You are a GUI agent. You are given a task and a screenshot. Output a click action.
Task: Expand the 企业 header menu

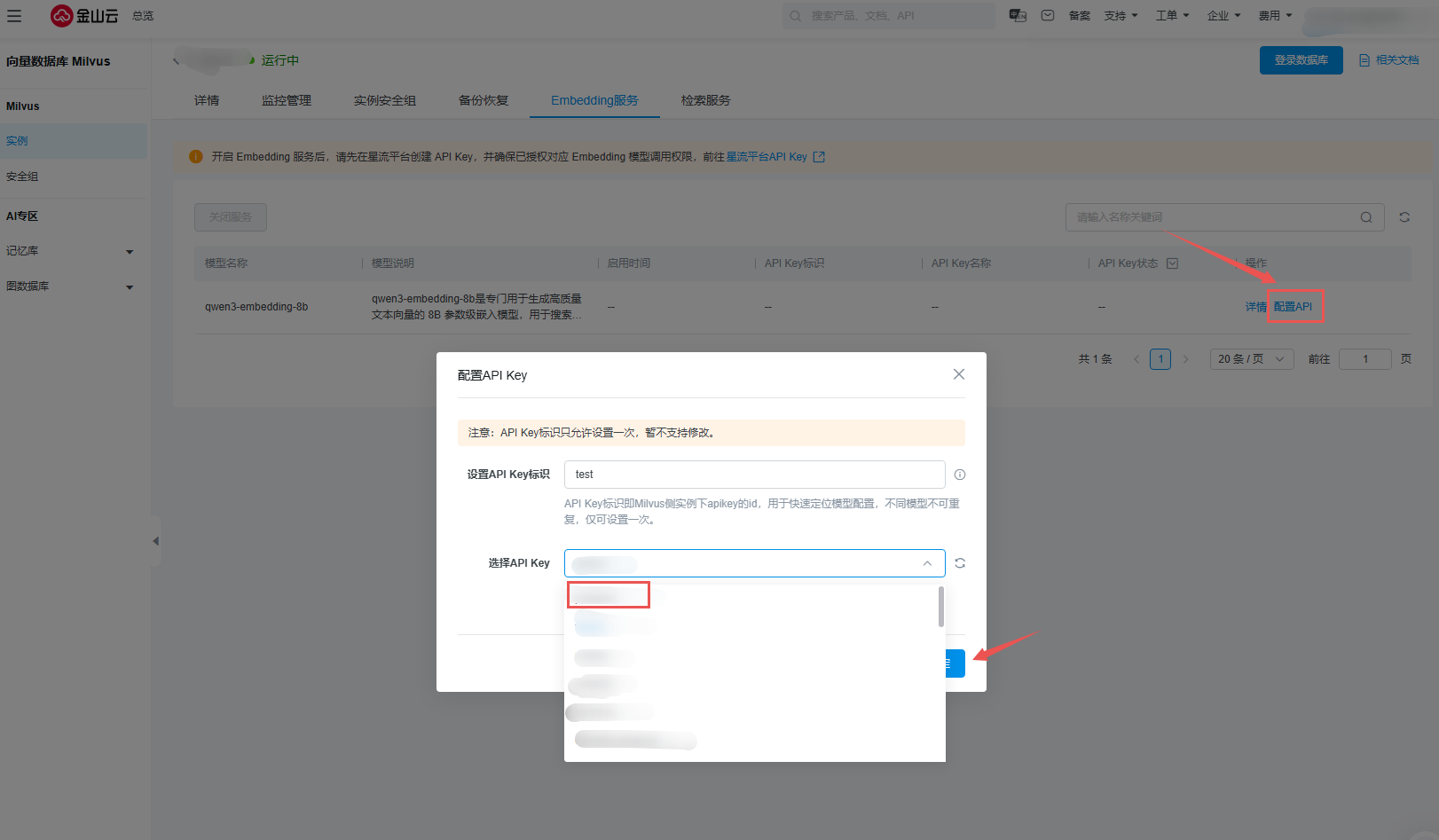pos(1223,16)
